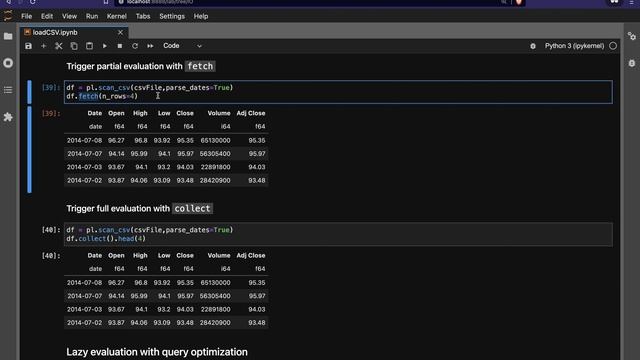Copy the selected cell
The width and height of the screenshot is (640, 360).
pyautogui.click(x=74, y=46)
